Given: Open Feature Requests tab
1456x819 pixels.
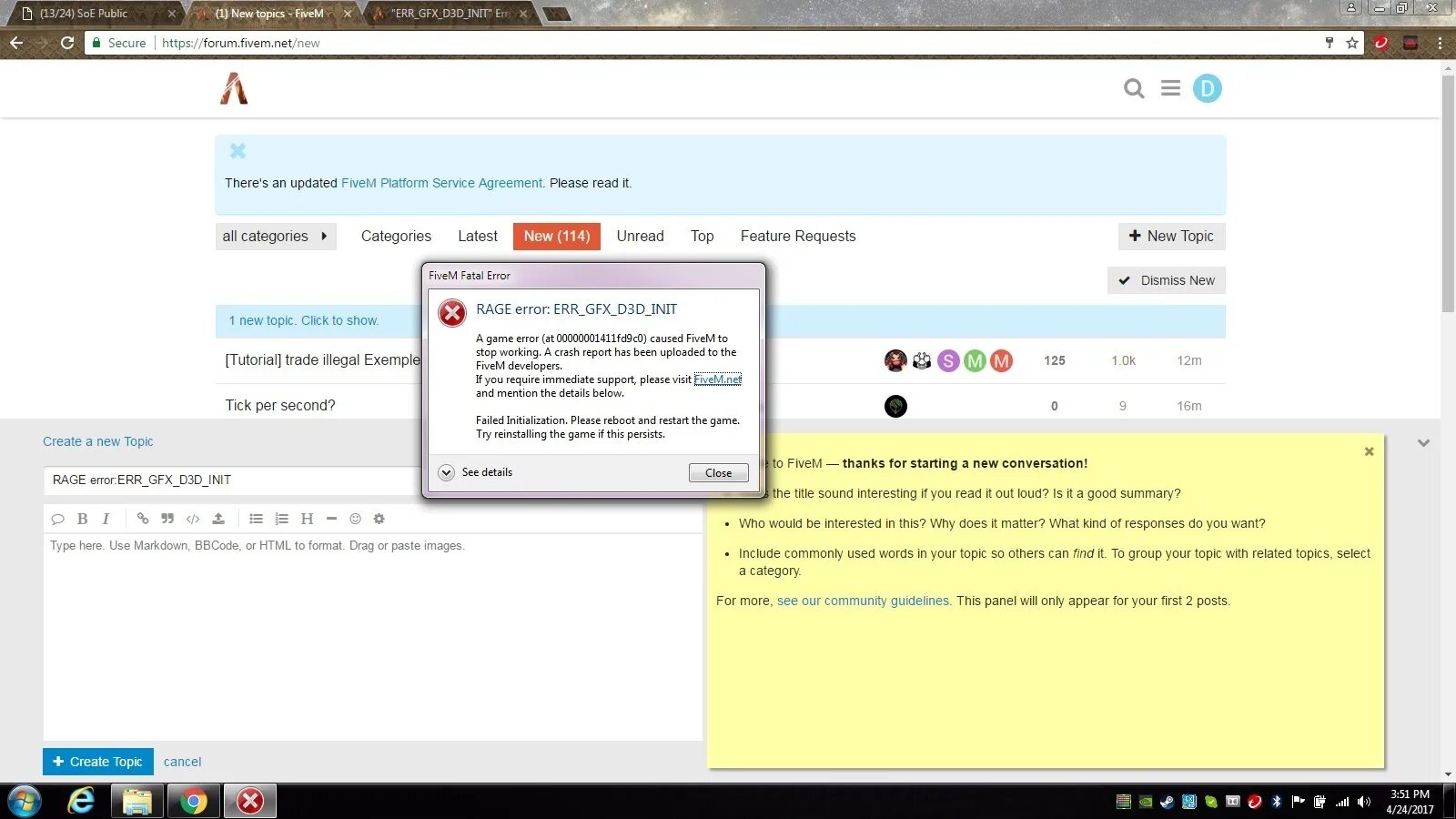Looking at the screenshot, I should coord(798,237).
